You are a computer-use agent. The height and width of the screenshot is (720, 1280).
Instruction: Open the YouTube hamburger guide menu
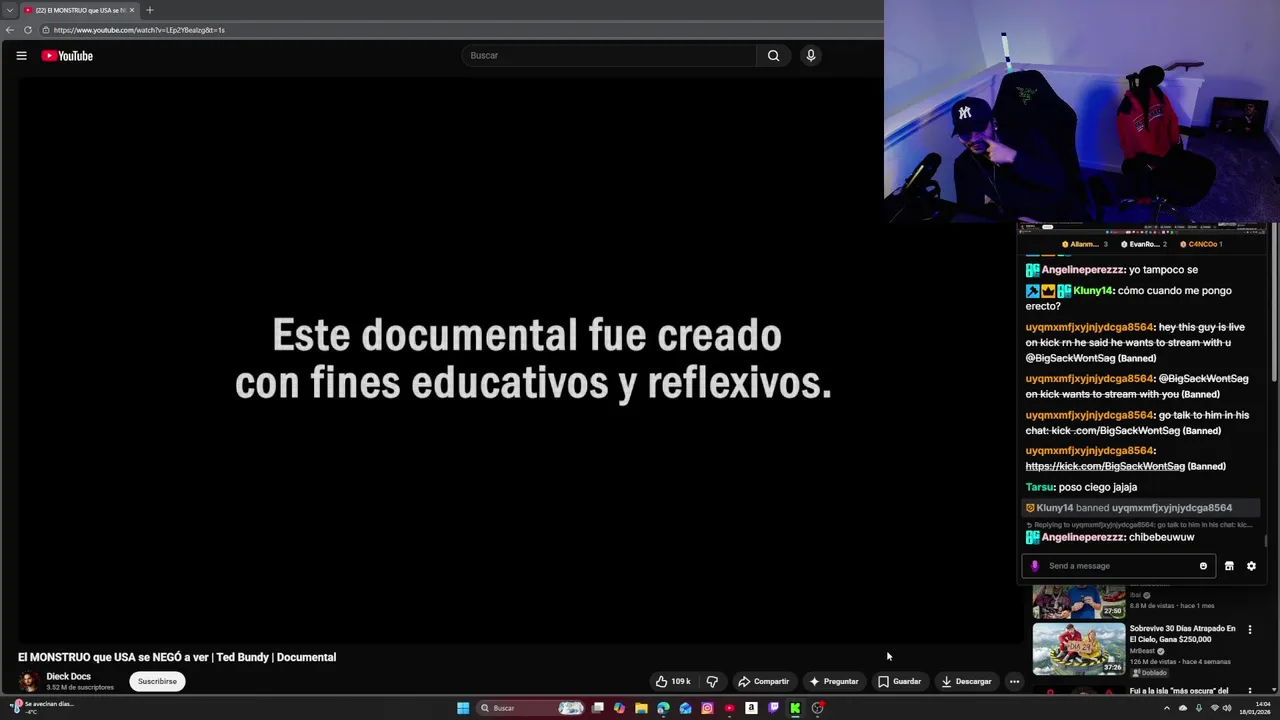tap(21, 56)
